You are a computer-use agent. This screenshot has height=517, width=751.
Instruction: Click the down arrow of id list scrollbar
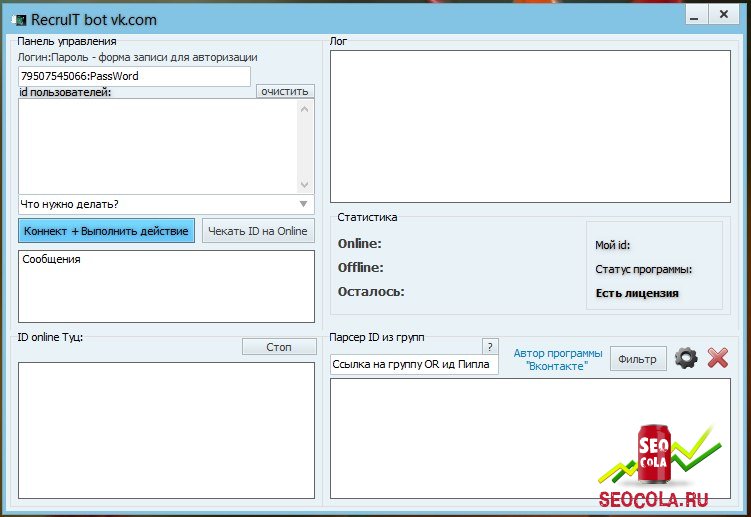(x=305, y=184)
